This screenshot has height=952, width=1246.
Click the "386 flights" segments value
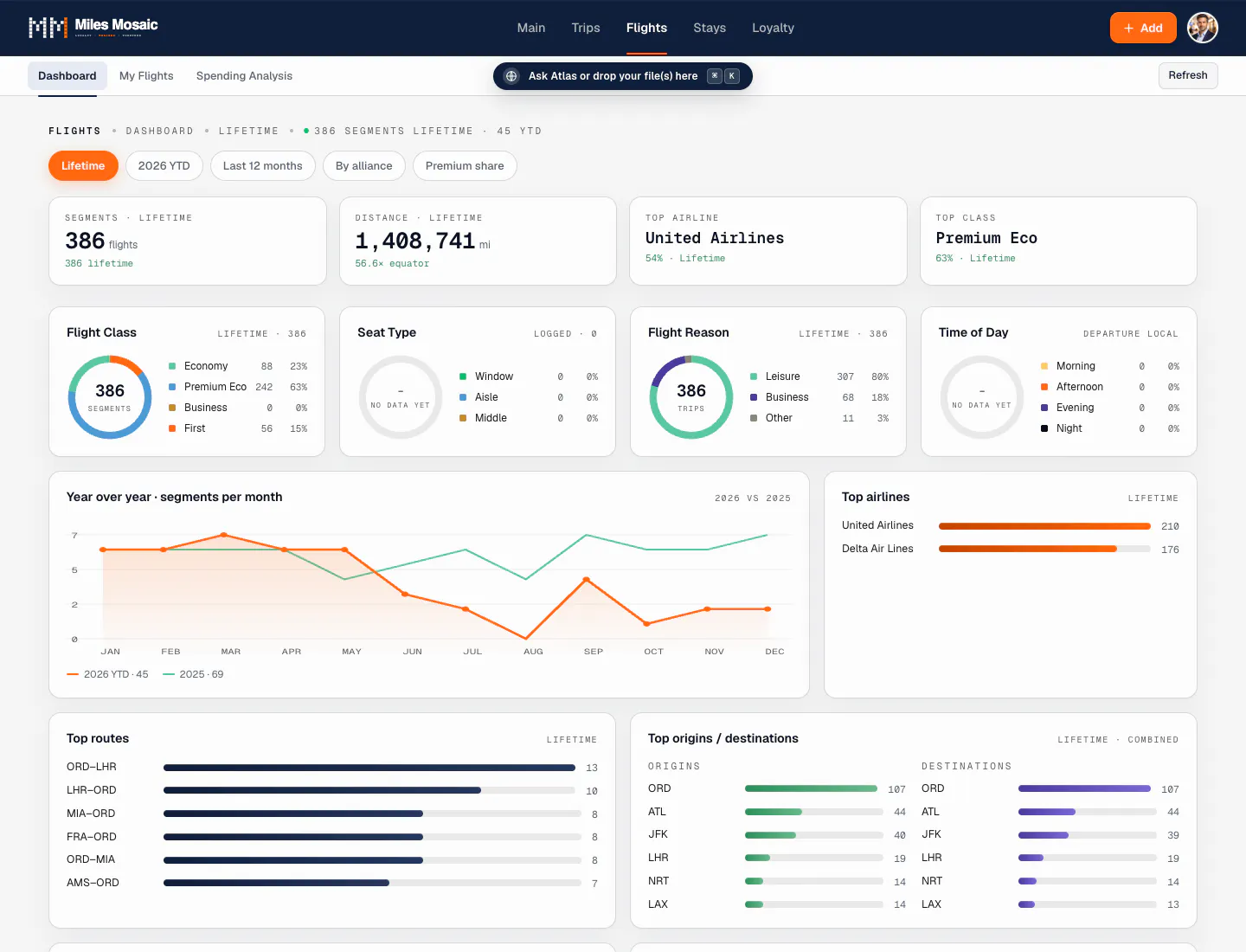[101, 241]
